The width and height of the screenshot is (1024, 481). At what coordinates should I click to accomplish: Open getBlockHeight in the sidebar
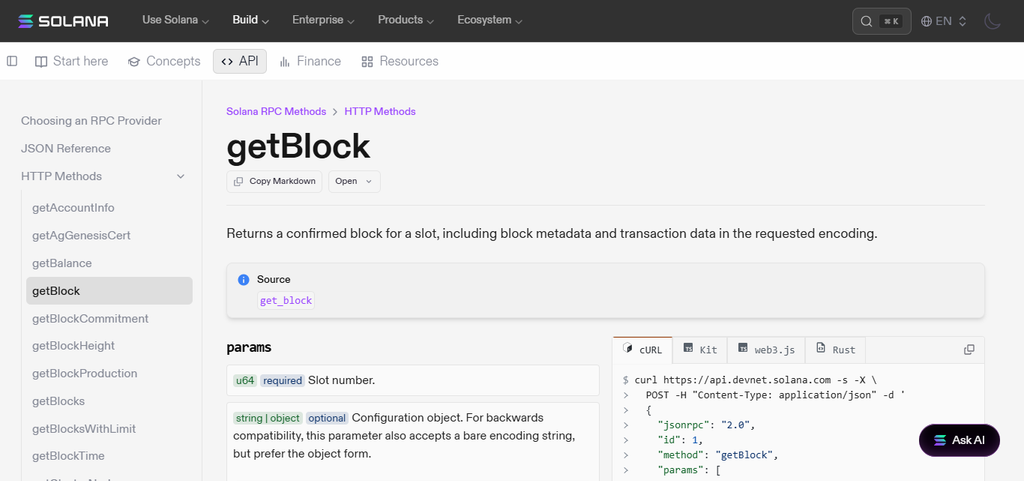coord(73,346)
